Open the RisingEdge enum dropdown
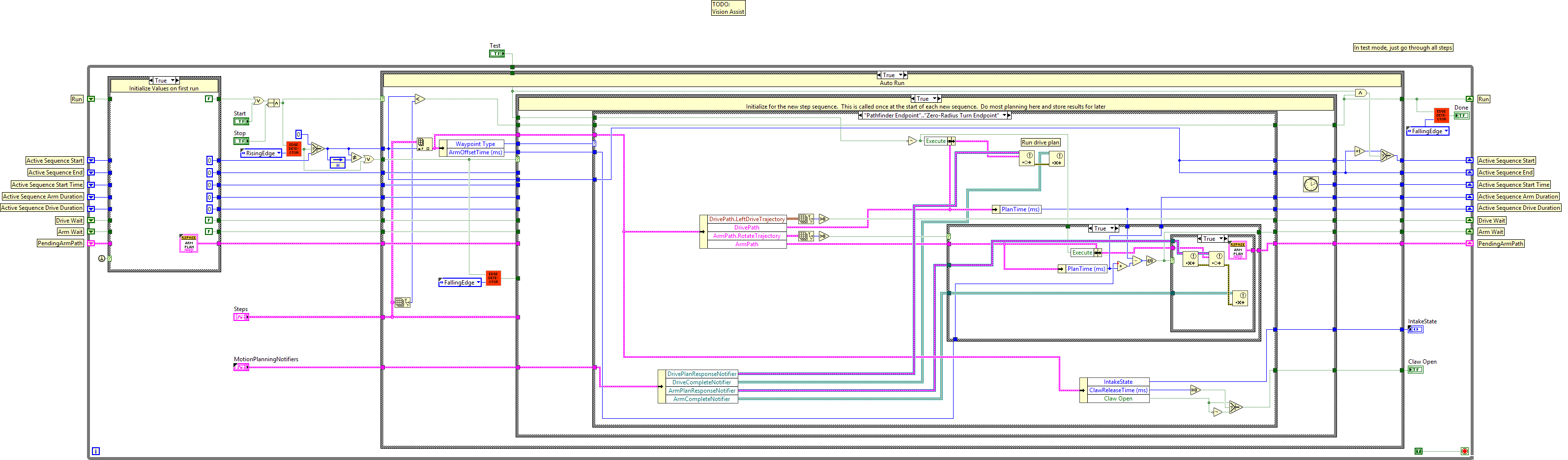Image resolution: width=1568 pixels, height=460 pixels. pyautogui.click(x=279, y=153)
